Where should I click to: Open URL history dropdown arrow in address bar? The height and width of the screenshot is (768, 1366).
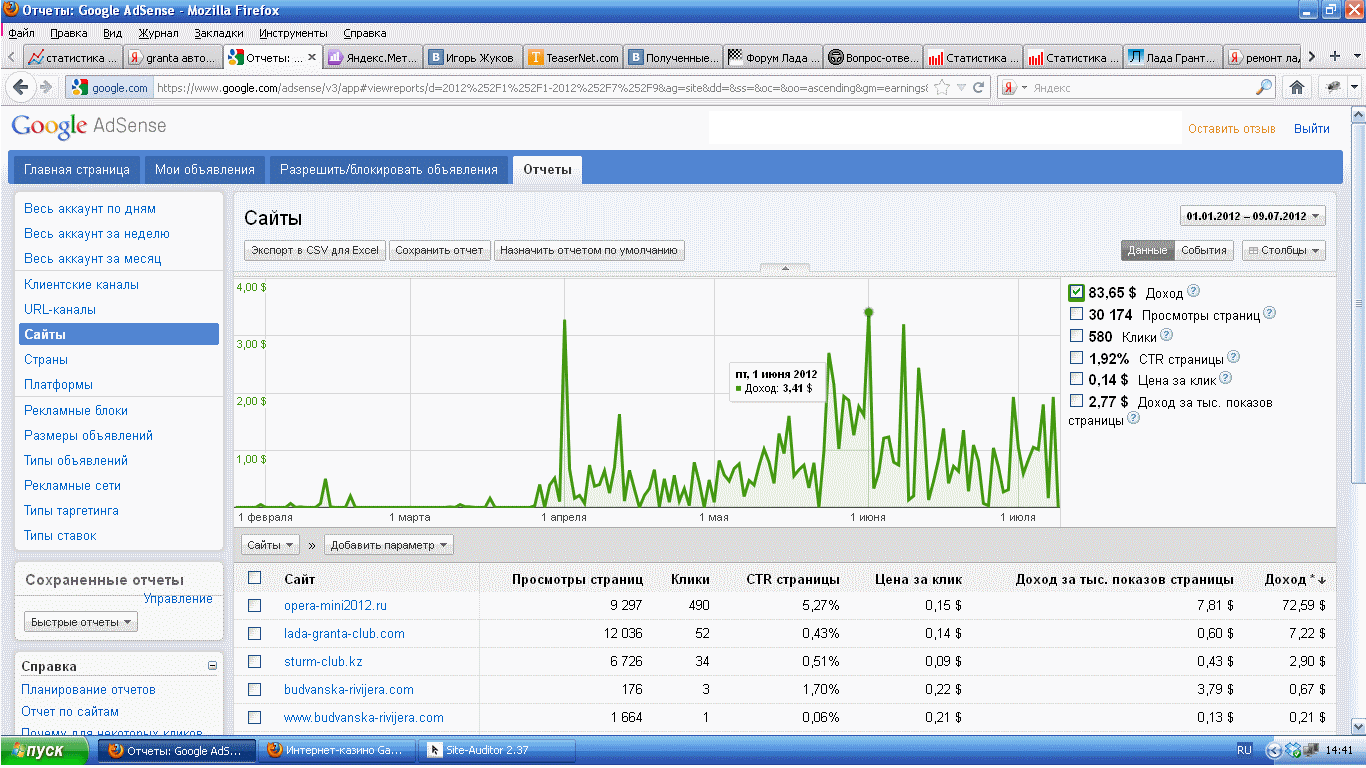961,88
